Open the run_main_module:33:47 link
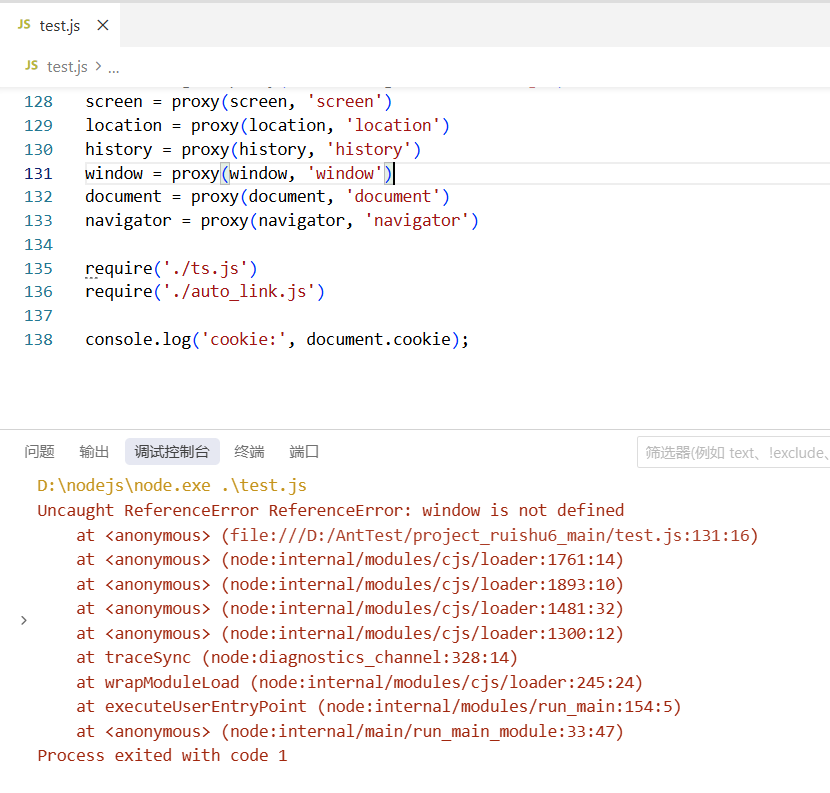Image resolution: width=830 pixels, height=793 pixels. 422,732
